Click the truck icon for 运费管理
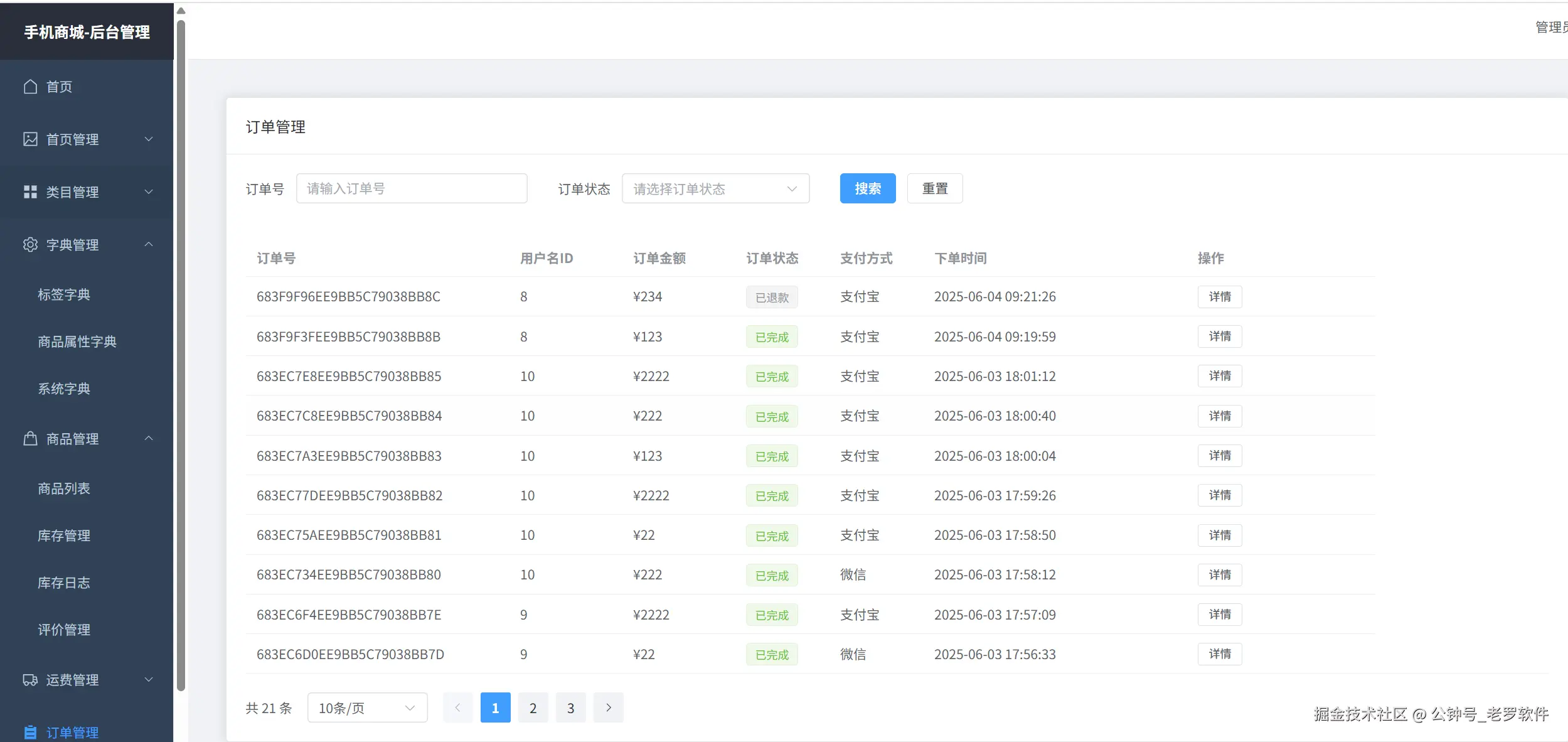The image size is (1568, 742). (x=30, y=680)
